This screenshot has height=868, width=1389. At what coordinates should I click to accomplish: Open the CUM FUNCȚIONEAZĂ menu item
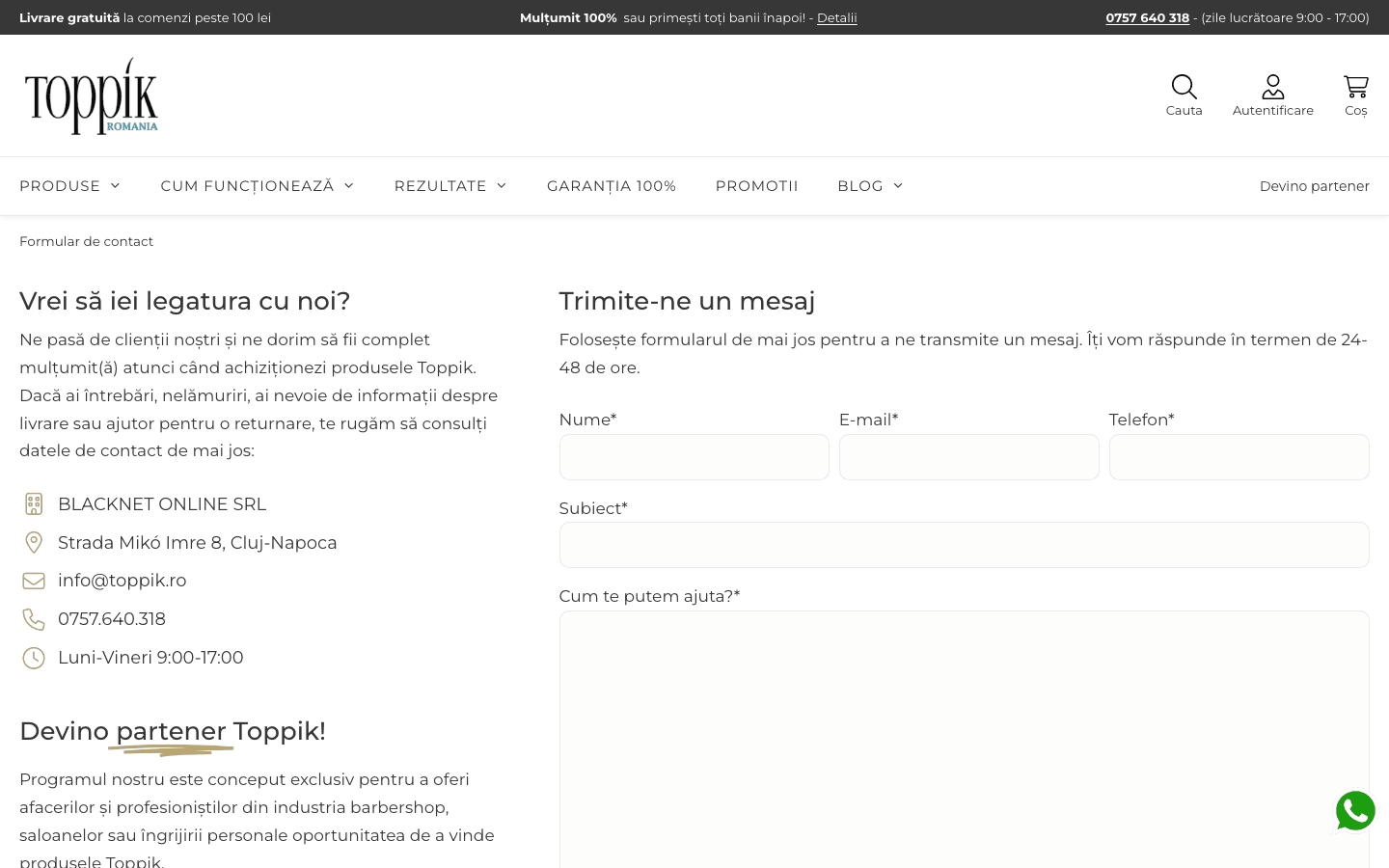point(247,186)
